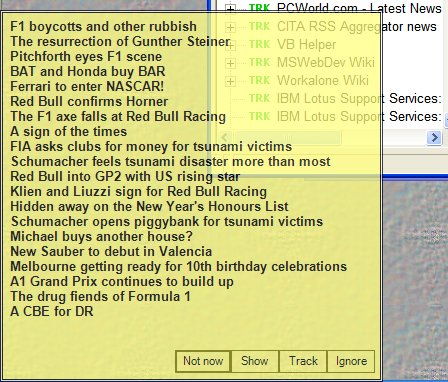The width and height of the screenshot is (448, 382).
Task: Click TRK icon next to CITA RSS Aggregator
Action: coord(259,26)
